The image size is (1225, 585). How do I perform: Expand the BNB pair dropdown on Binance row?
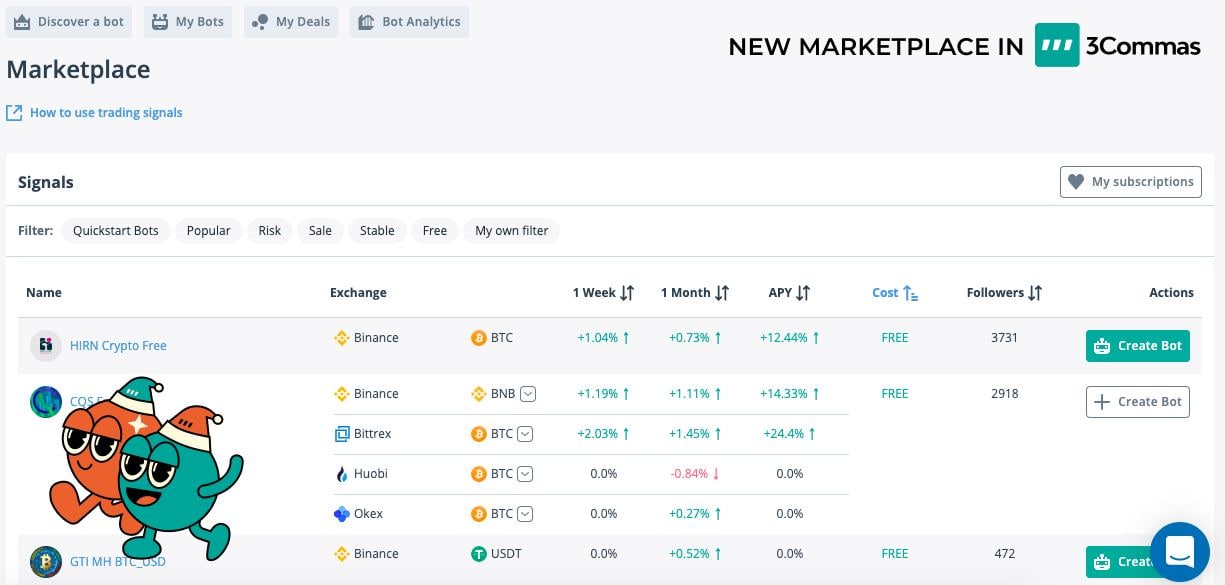point(528,394)
